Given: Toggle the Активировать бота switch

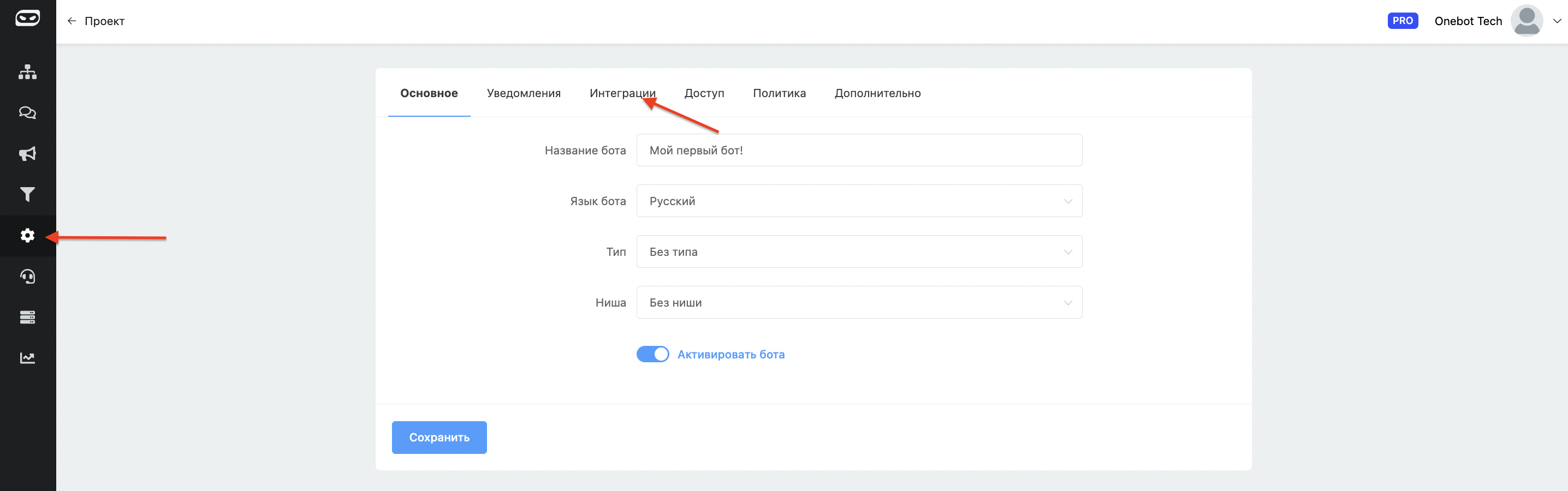Looking at the screenshot, I should click(652, 354).
